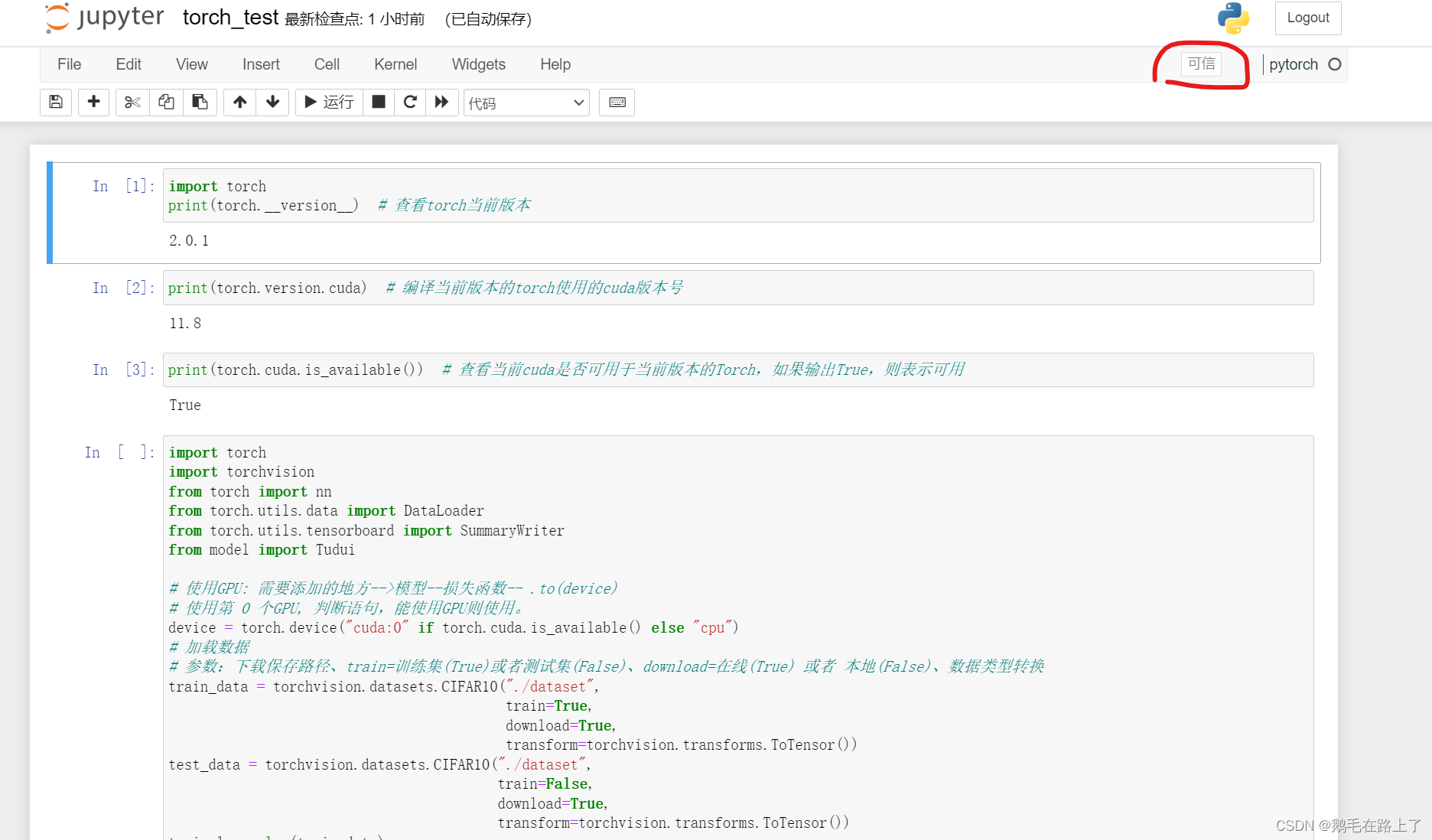Image resolution: width=1432 pixels, height=840 pixels.
Task: Move selected cell down arrow
Action: coord(273,103)
